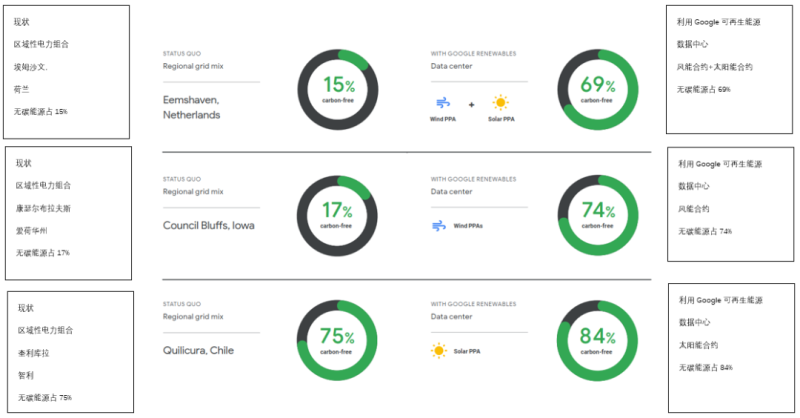Click the Eemshaven, Netherlands location label
Viewport: 800px width, 418px height.
[x=192, y=107]
